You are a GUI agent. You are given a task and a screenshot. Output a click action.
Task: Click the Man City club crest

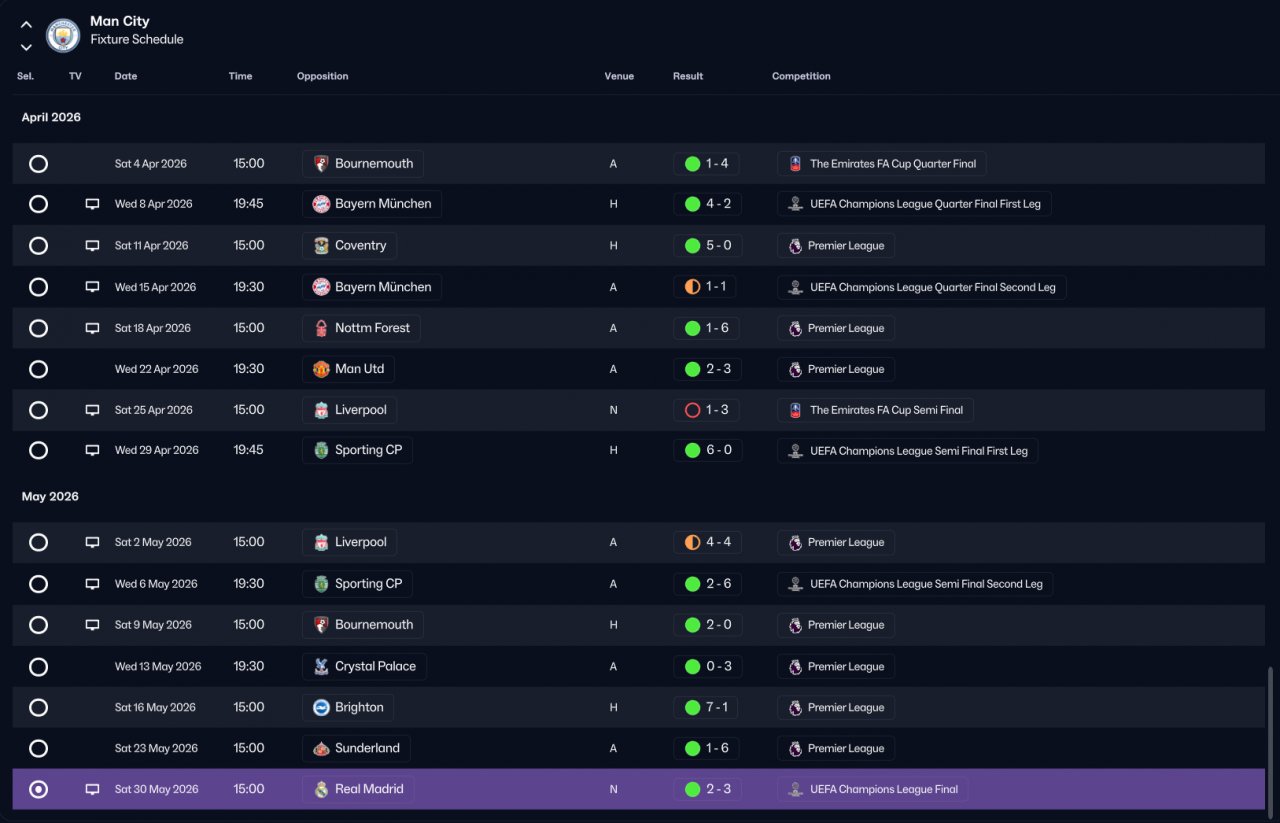click(x=63, y=36)
